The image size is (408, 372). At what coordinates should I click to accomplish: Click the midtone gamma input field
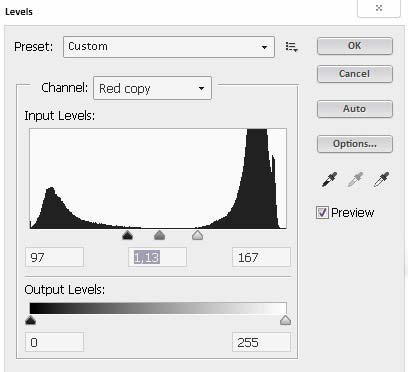(157, 257)
